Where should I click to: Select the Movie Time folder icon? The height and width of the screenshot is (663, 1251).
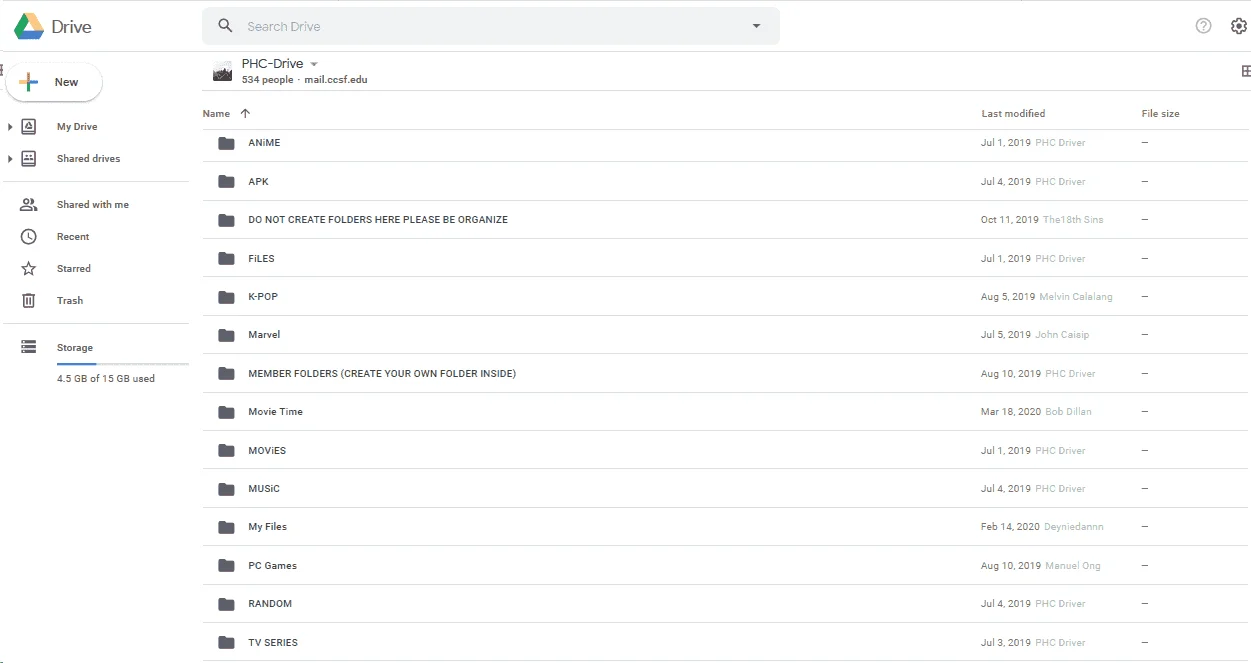[226, 412]
